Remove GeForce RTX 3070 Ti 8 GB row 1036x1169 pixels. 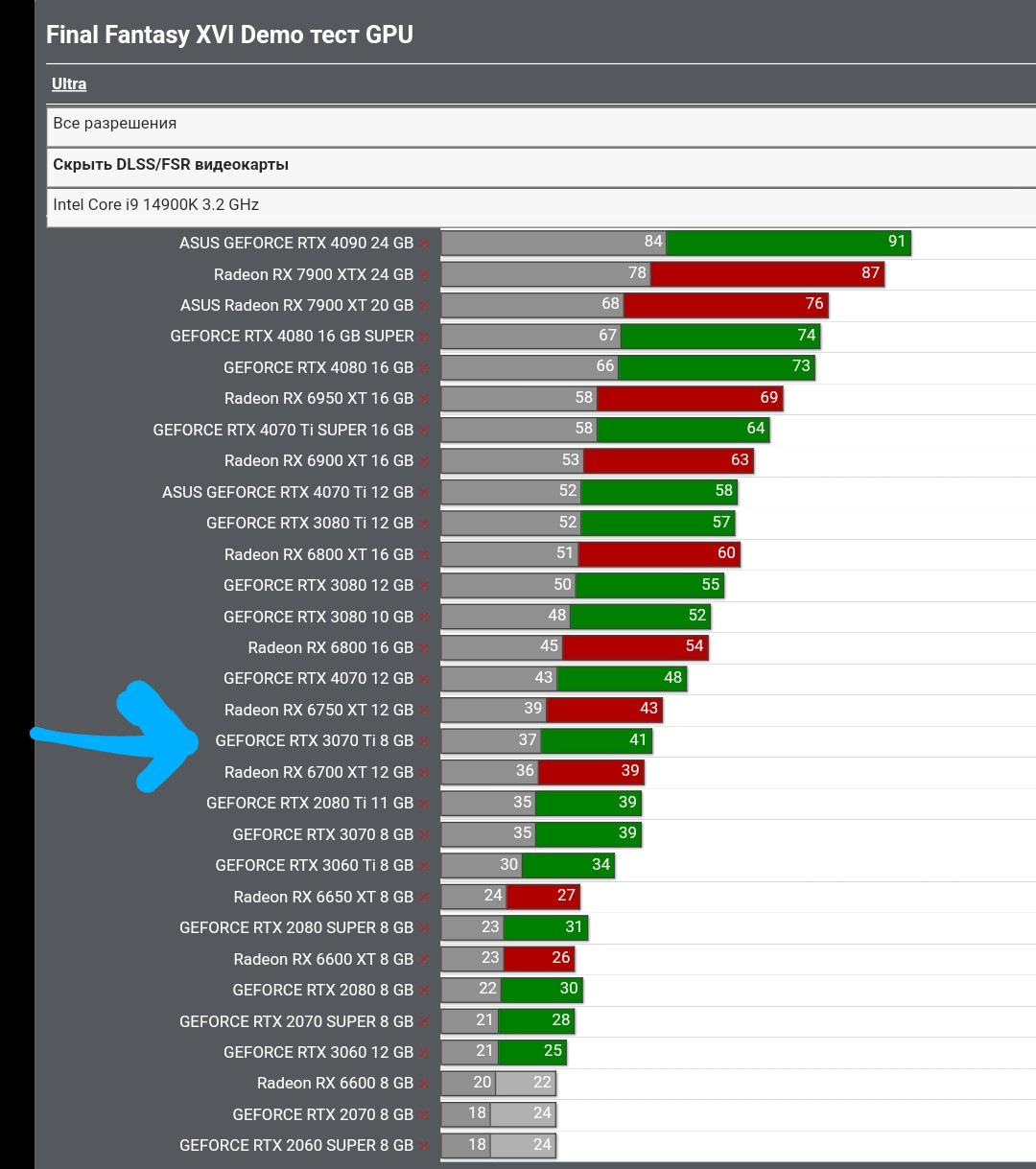(x=424, y=742)
